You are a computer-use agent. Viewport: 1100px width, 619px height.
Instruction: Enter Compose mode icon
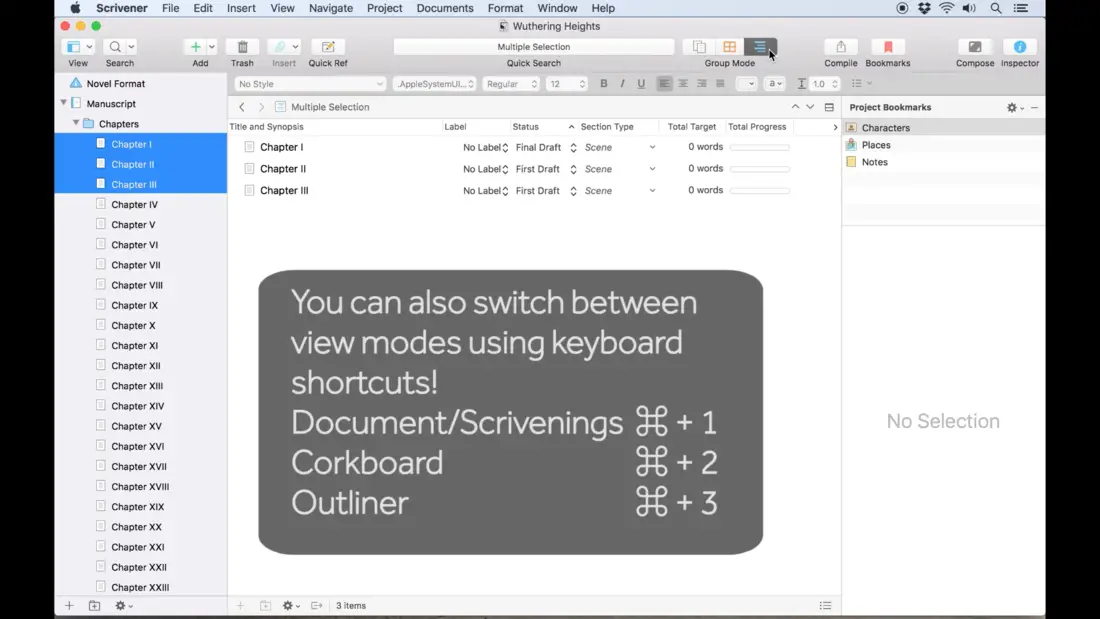(x=974, y=47)
